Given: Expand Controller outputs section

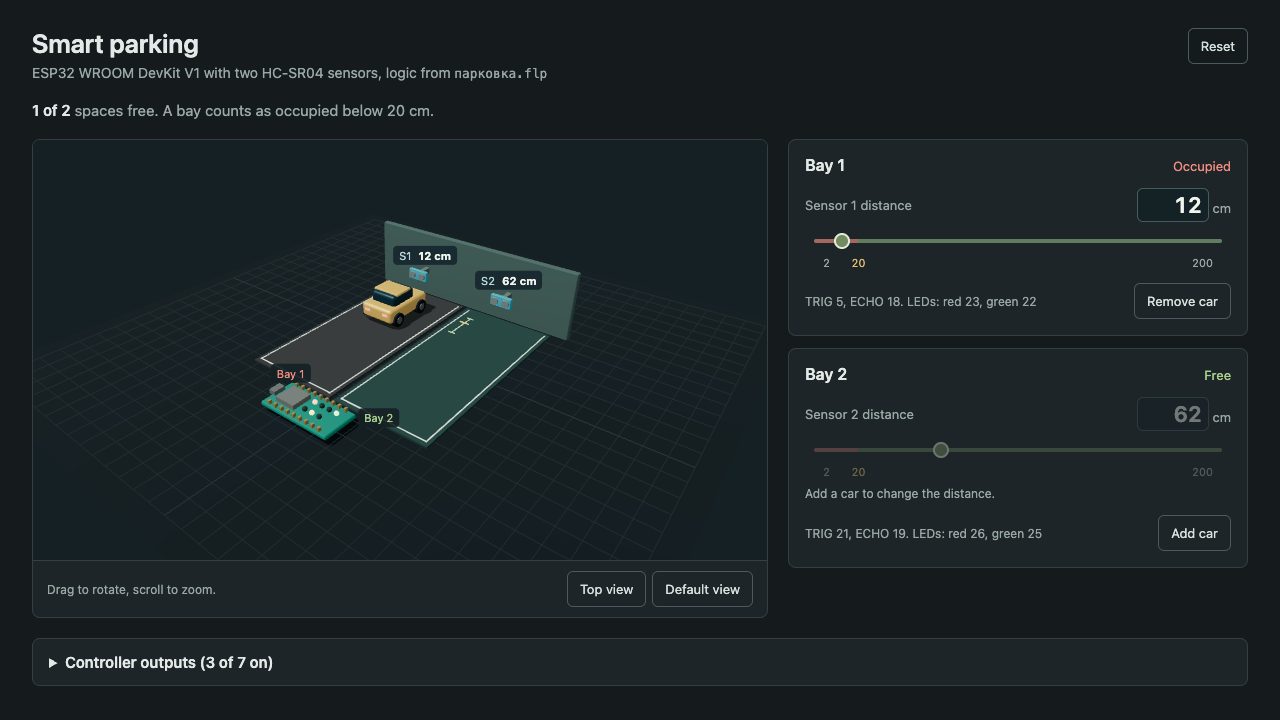Looking at the screenshot, I should click(640, 662).
